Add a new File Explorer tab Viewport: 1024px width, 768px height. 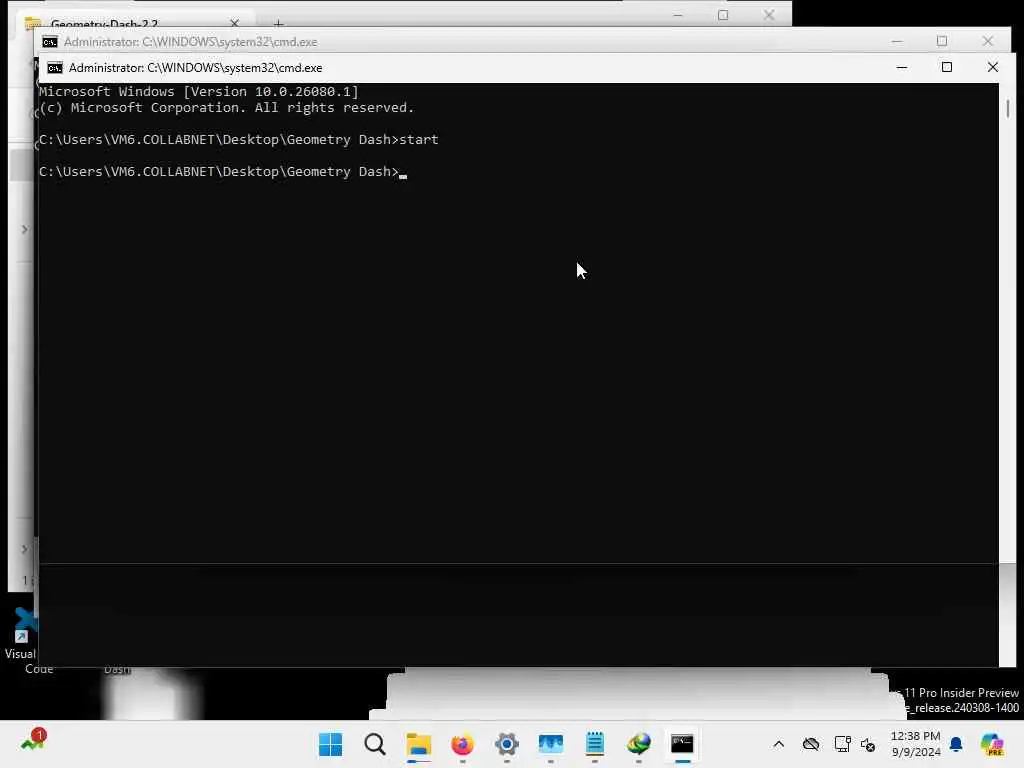pos(279,24)
